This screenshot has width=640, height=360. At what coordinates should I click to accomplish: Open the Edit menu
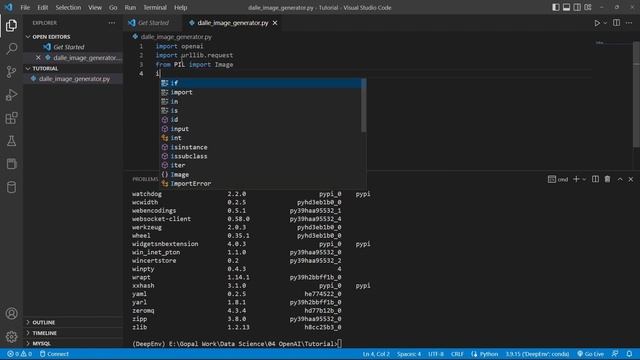42,7
